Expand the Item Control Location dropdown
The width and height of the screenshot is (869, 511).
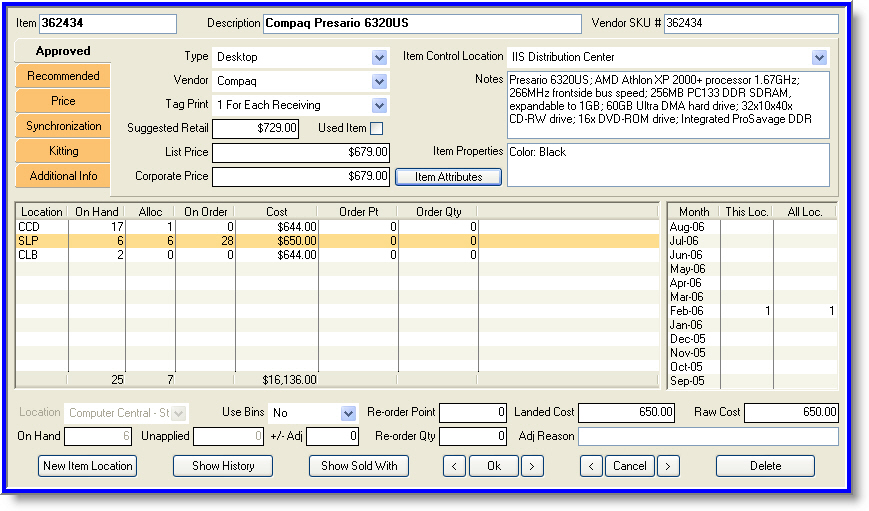coord(820,58)
